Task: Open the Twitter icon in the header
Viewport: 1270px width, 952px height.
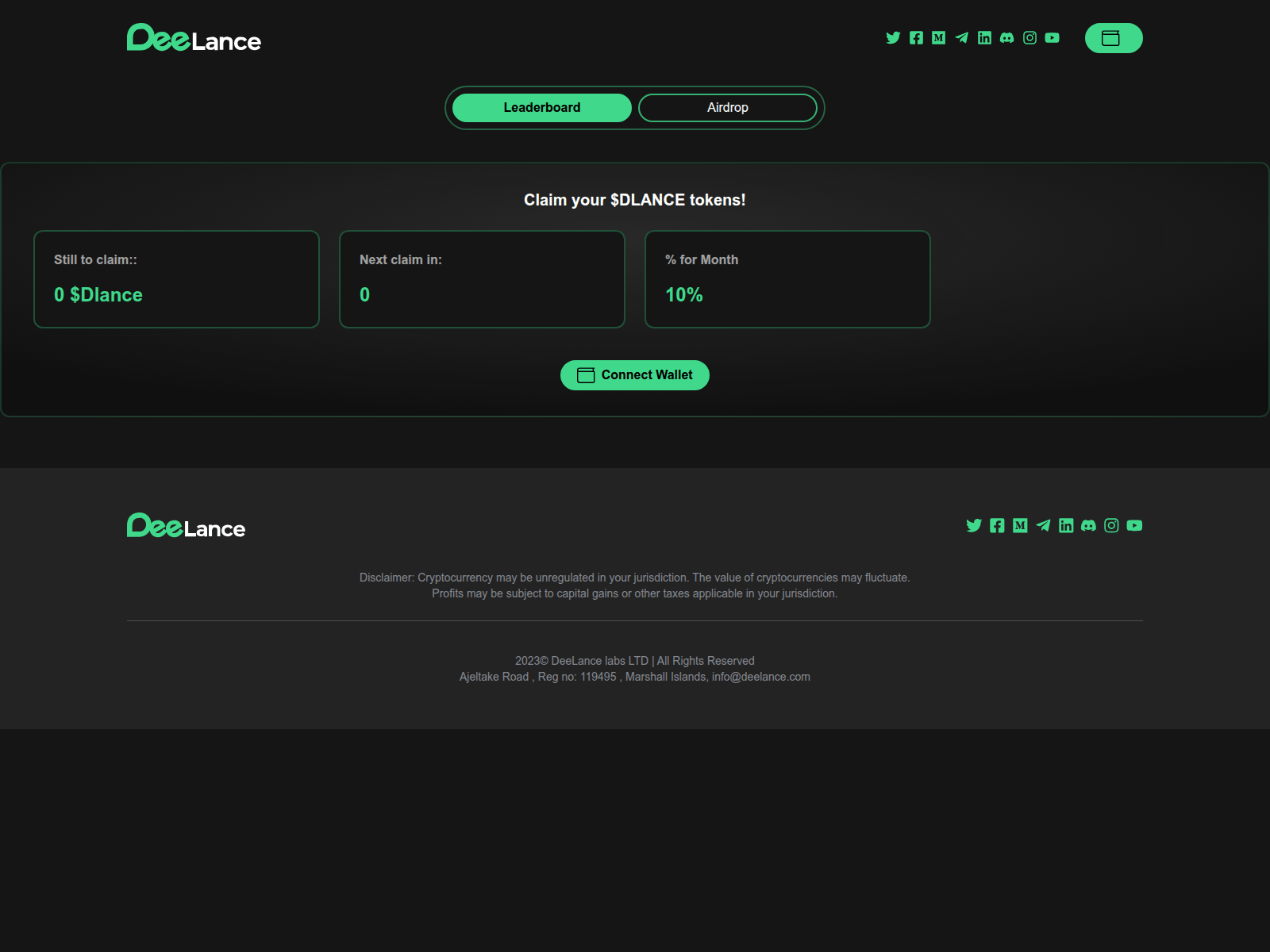Action: pyautogui.click(x=893, y=38)
